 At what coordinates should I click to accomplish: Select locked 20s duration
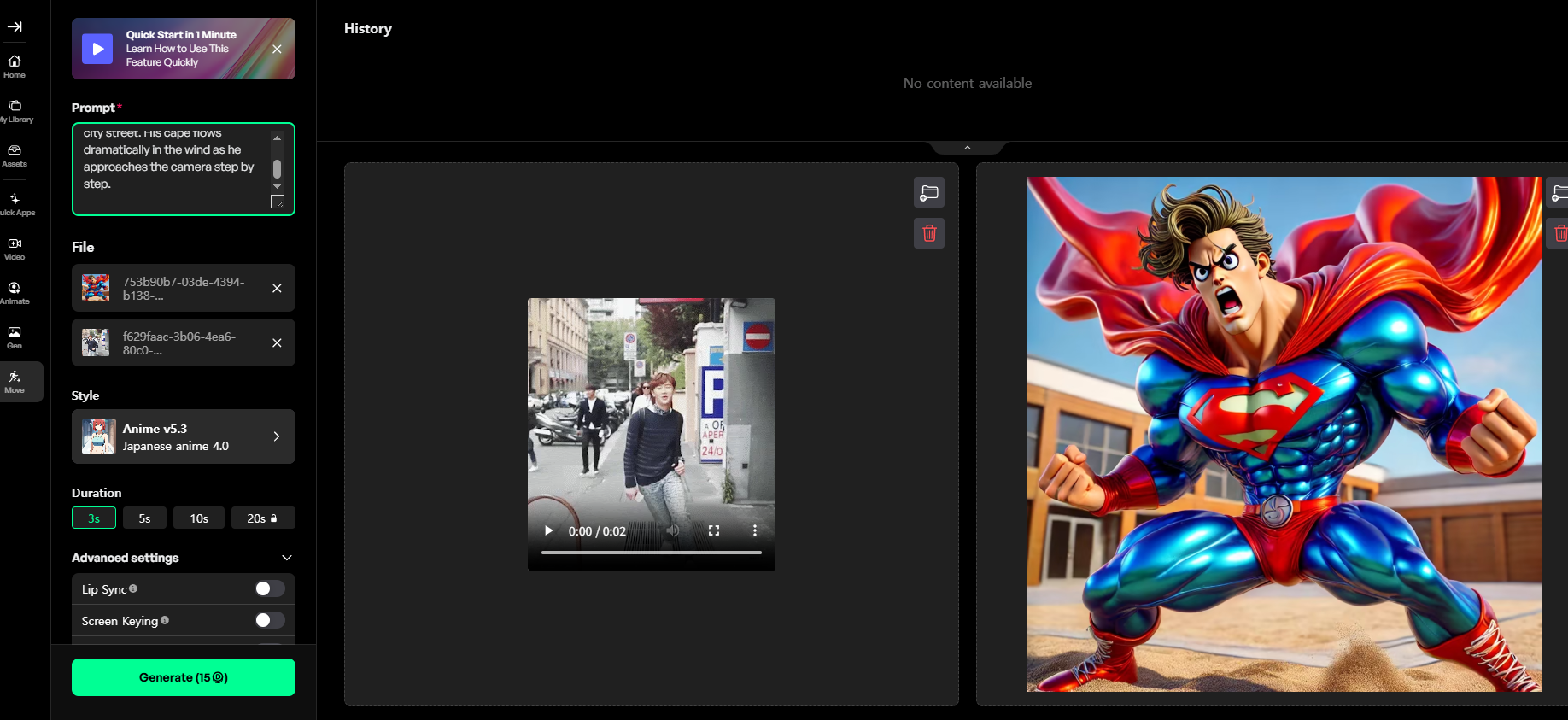(263, 518)
